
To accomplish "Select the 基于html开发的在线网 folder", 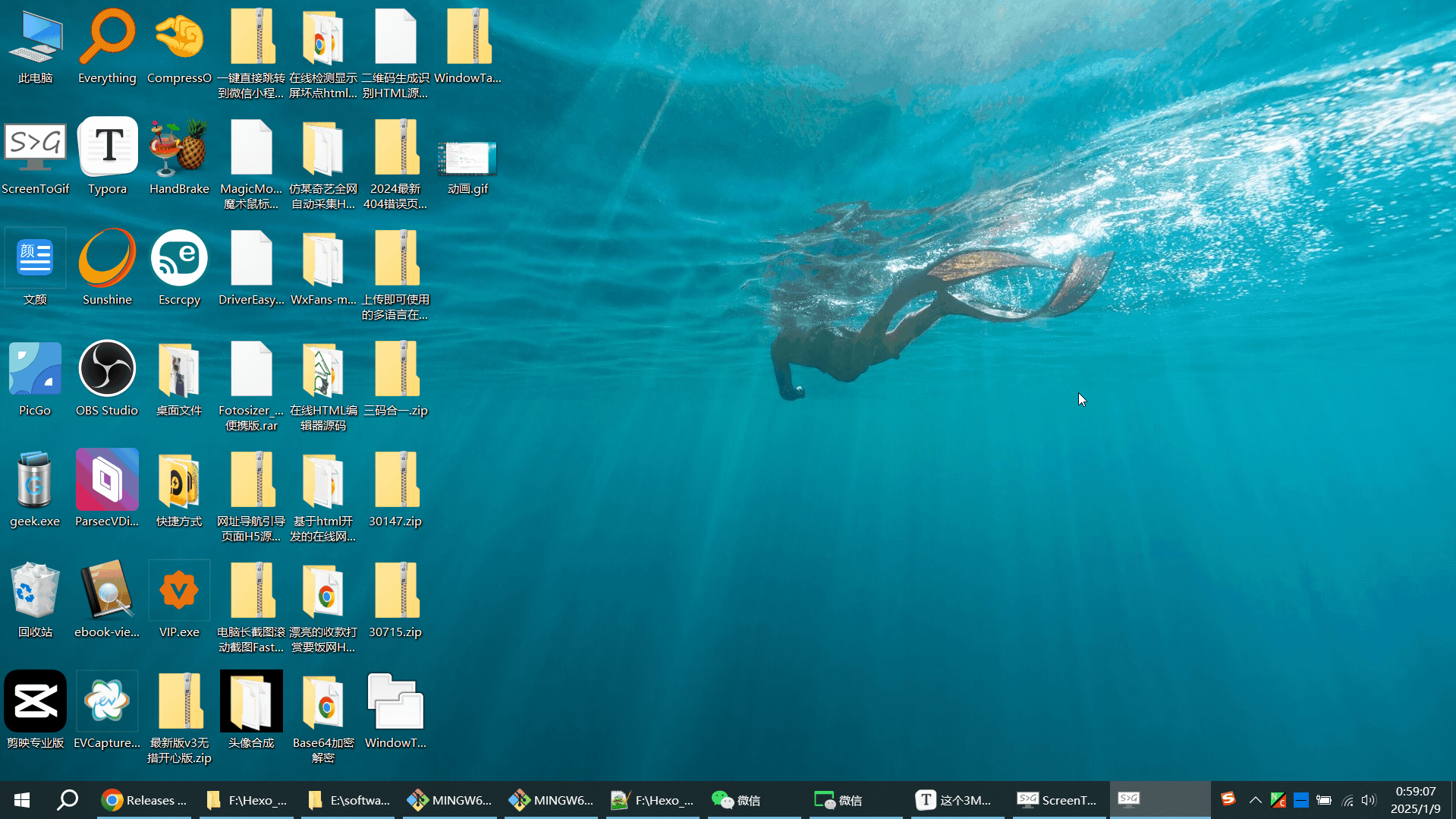I will tap(323, 498).
